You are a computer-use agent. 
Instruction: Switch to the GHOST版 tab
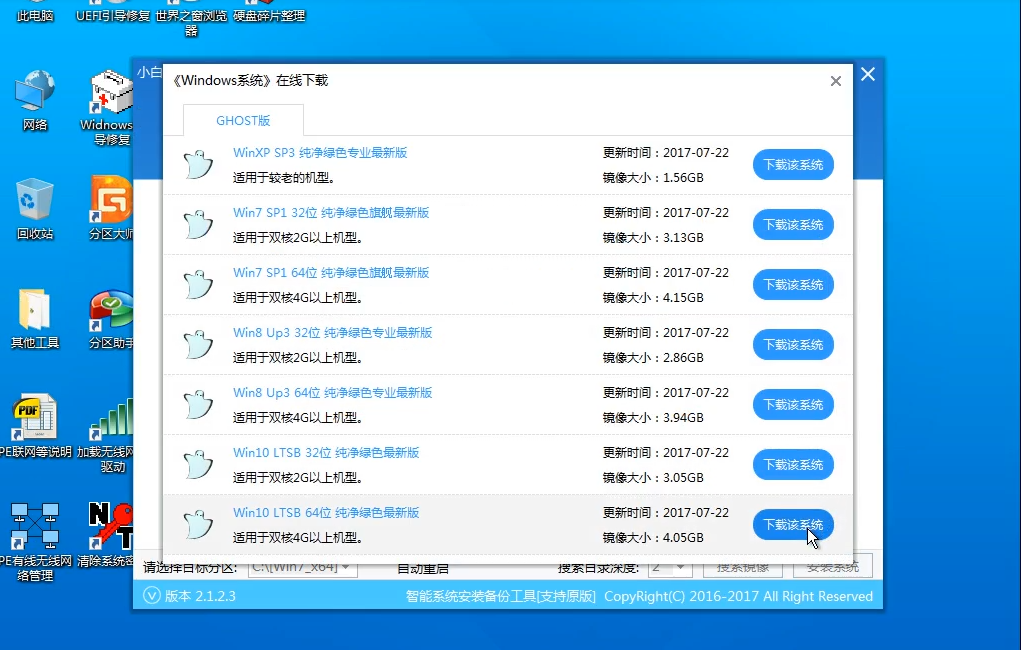[x=242, y=120]
